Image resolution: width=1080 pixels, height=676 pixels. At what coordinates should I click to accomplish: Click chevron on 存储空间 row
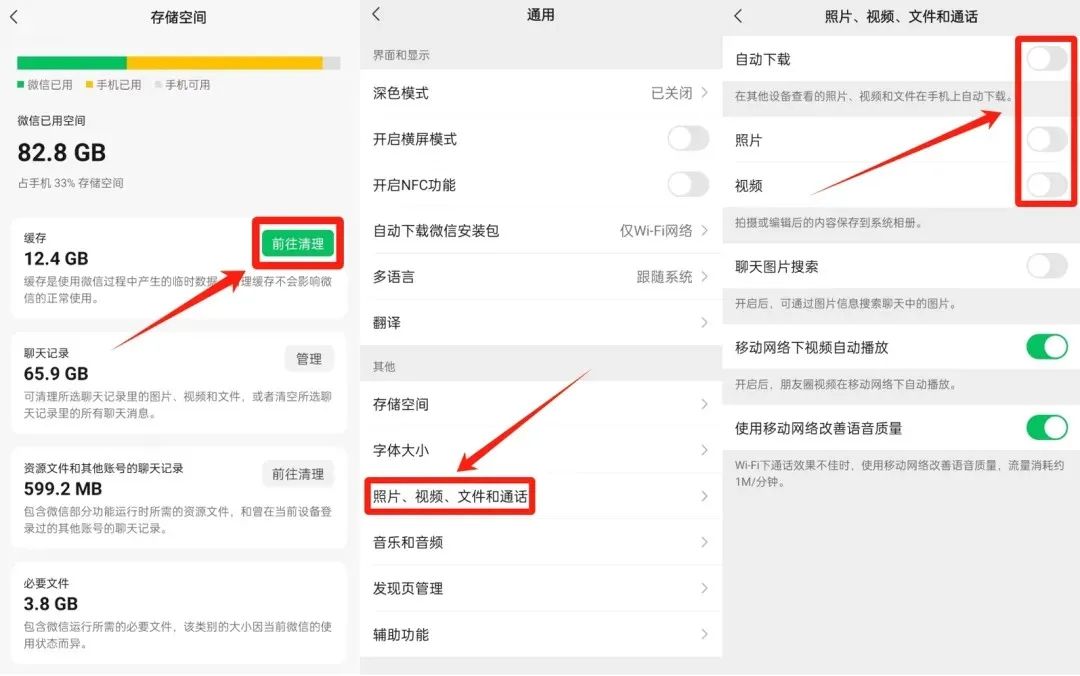tap(704, 404)
